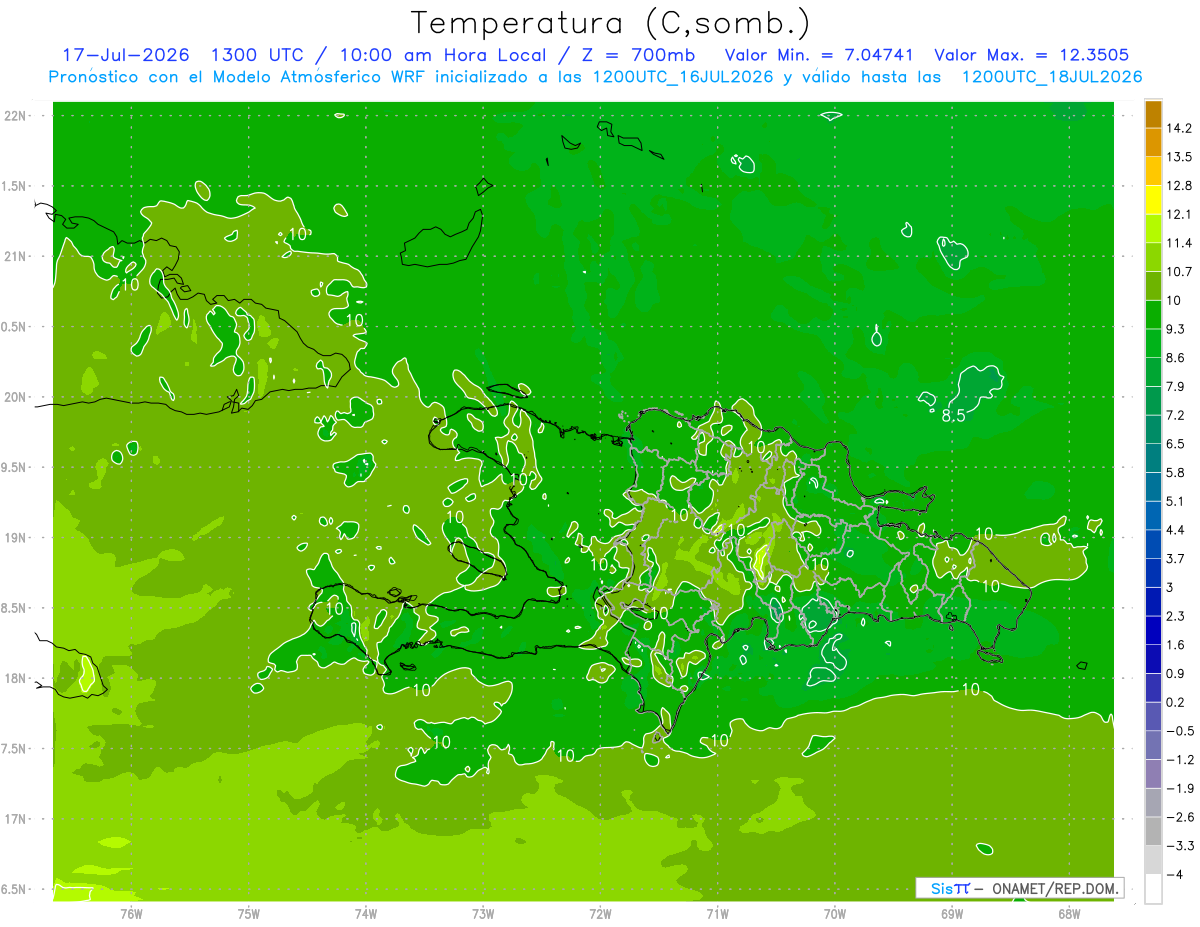Click the '18N' latitude axis label
This screenshot has height=927, width=1200.
(15, 678)
